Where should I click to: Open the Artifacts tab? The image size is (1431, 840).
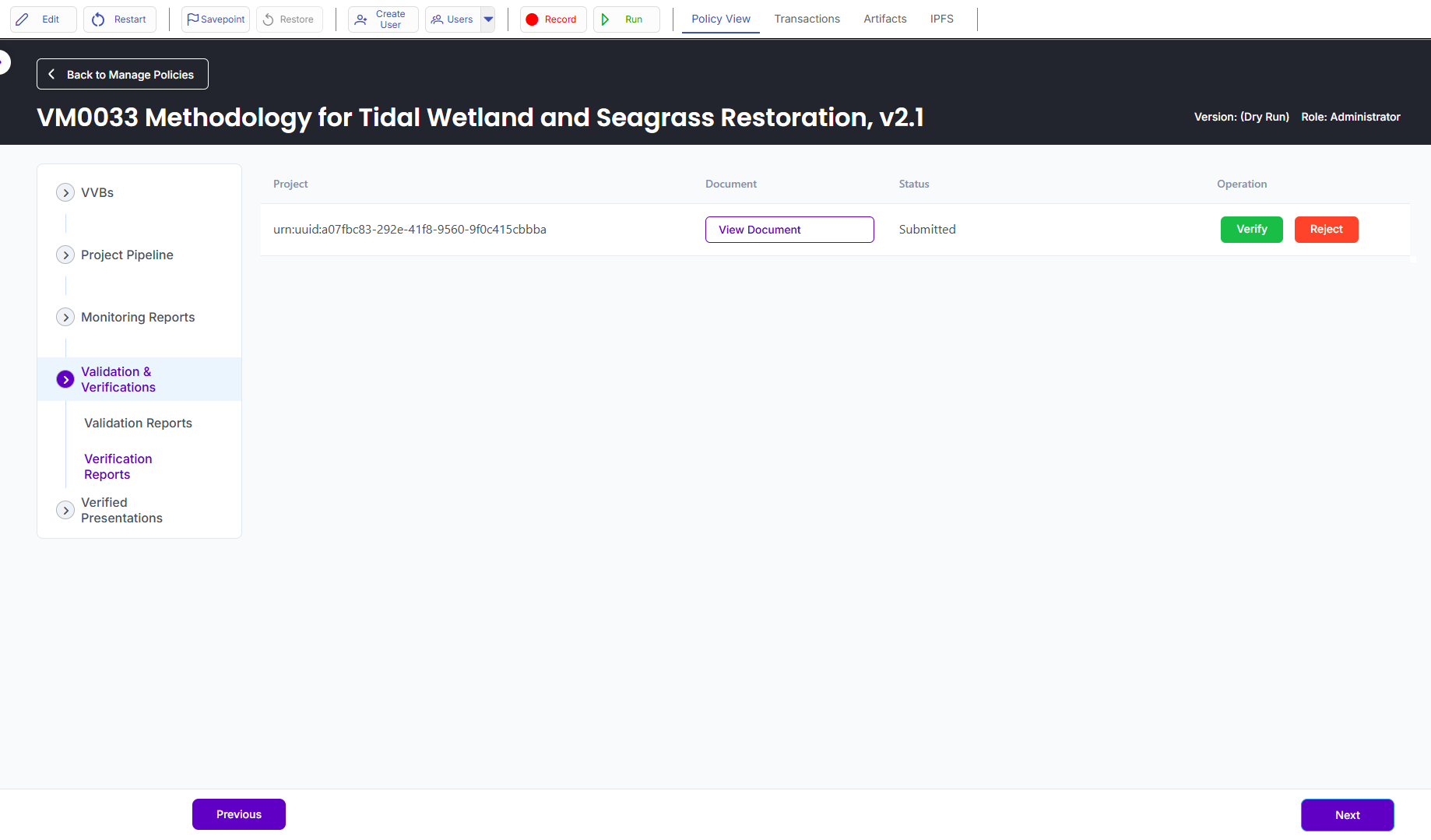[x=884, y=19]
